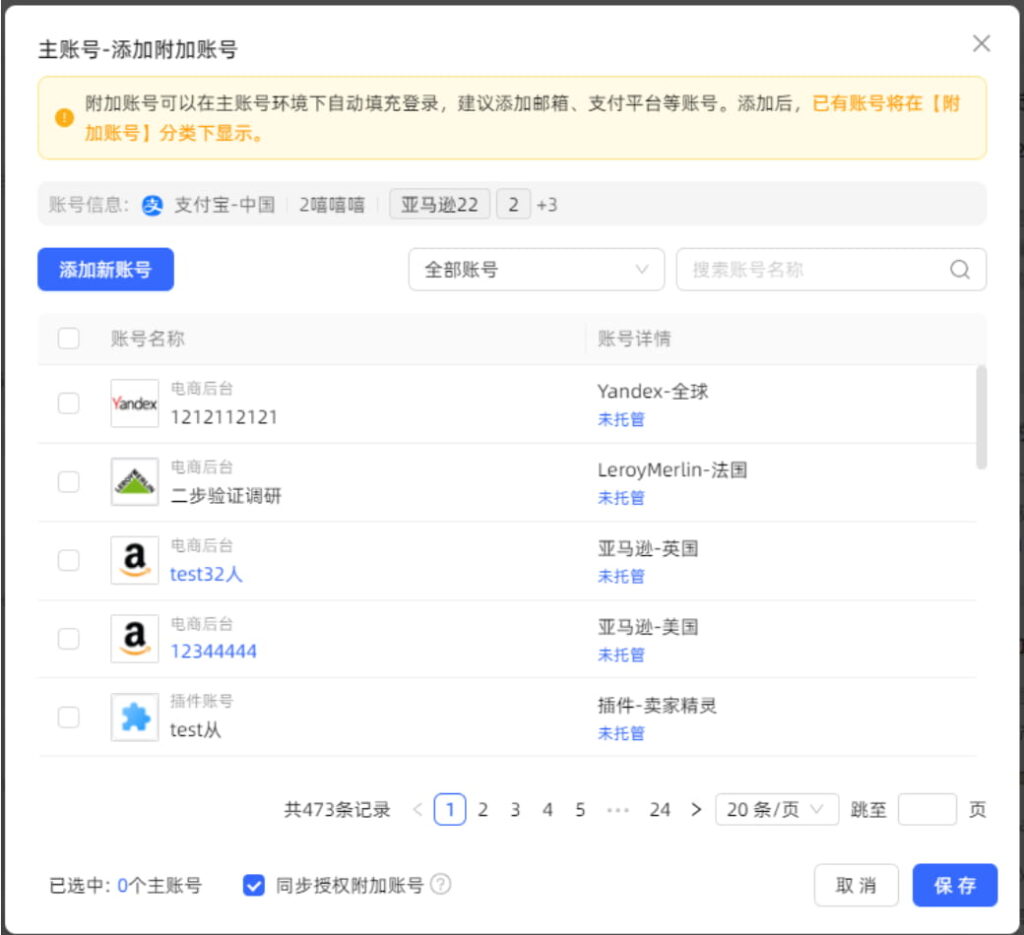This screenshot has width=1024, height=935.
Task: Click the Alipay icon in account info
Action: tap(152, 205)
